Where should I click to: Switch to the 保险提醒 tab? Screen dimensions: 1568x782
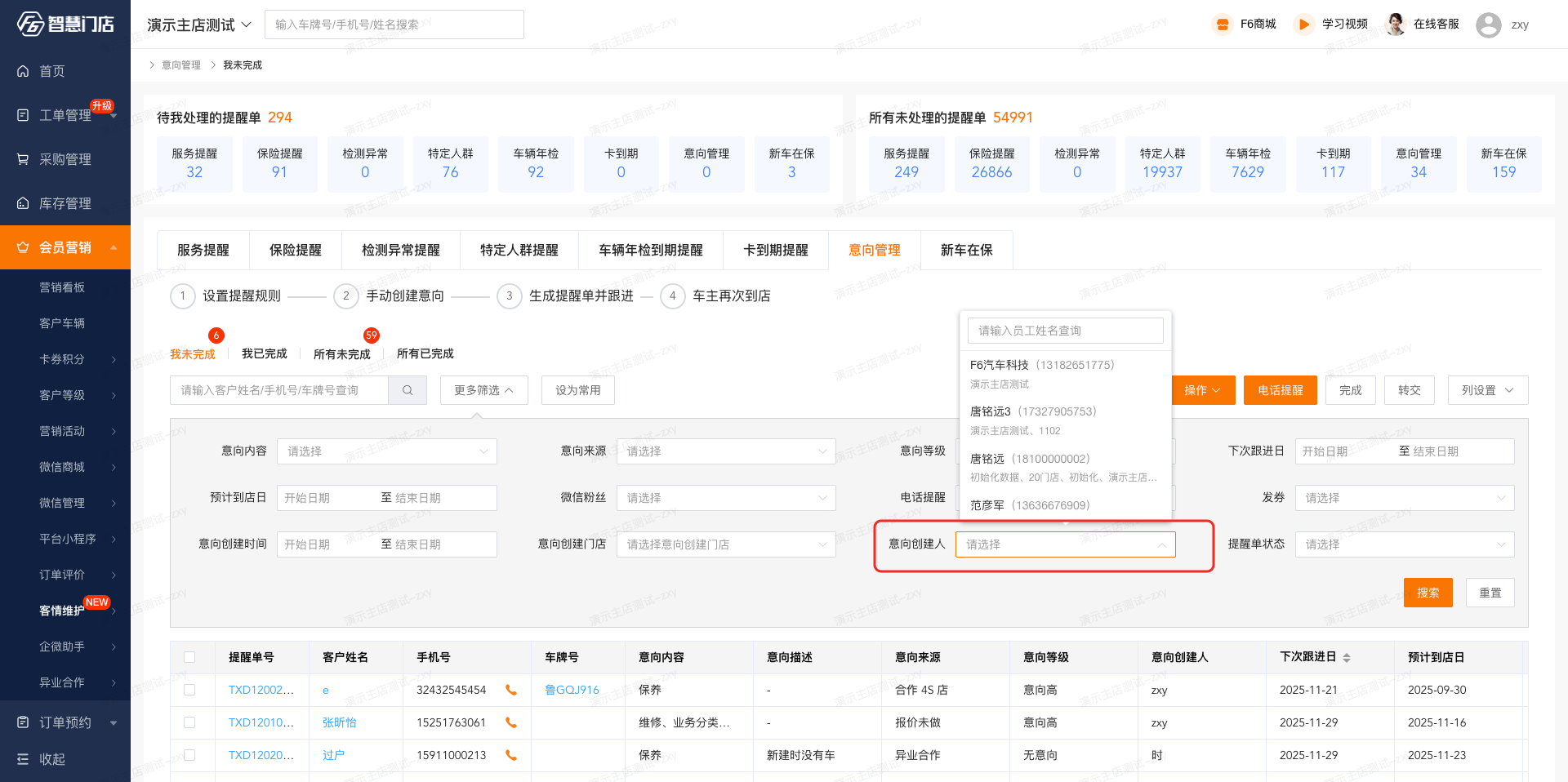[296, 250]
